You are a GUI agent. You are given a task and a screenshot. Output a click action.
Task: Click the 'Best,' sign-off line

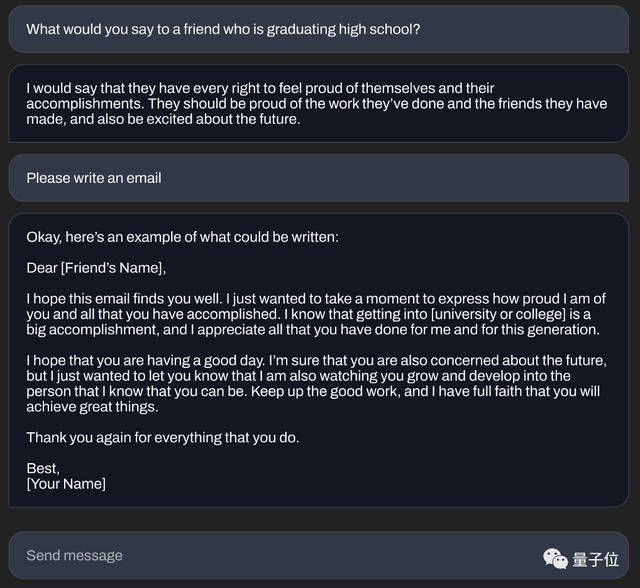43,468
